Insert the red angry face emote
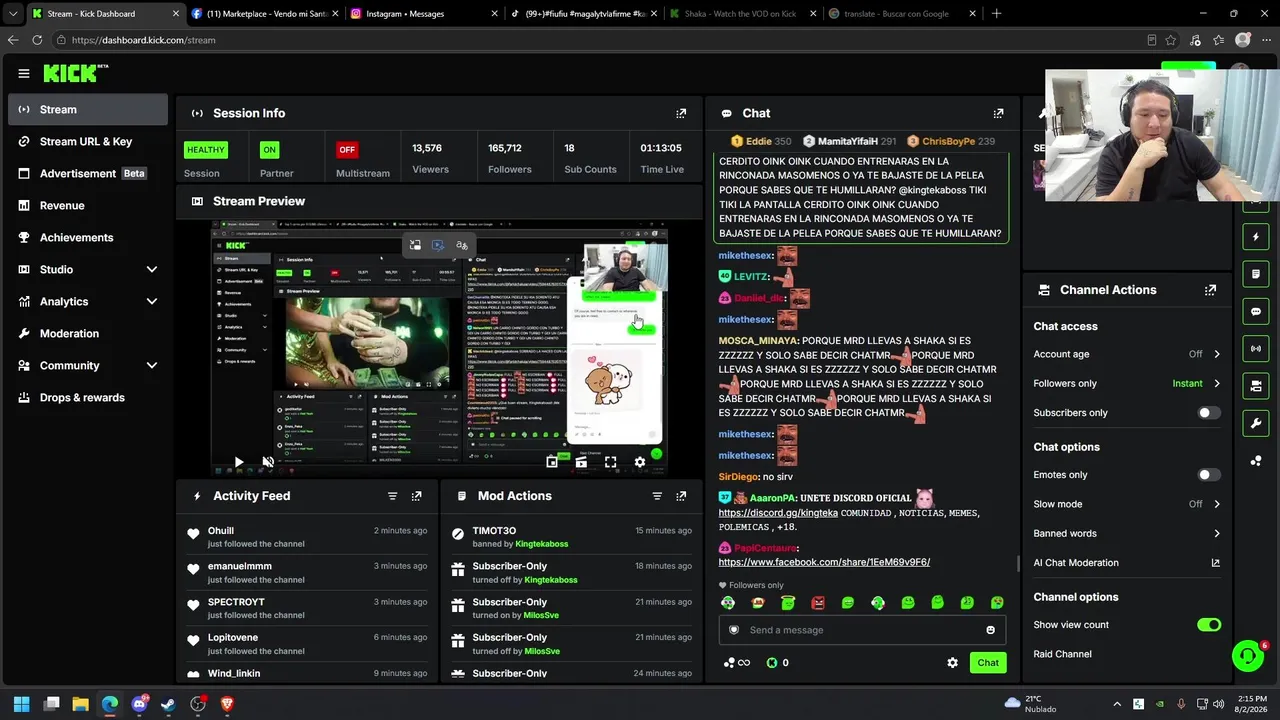 pos(818,603)
